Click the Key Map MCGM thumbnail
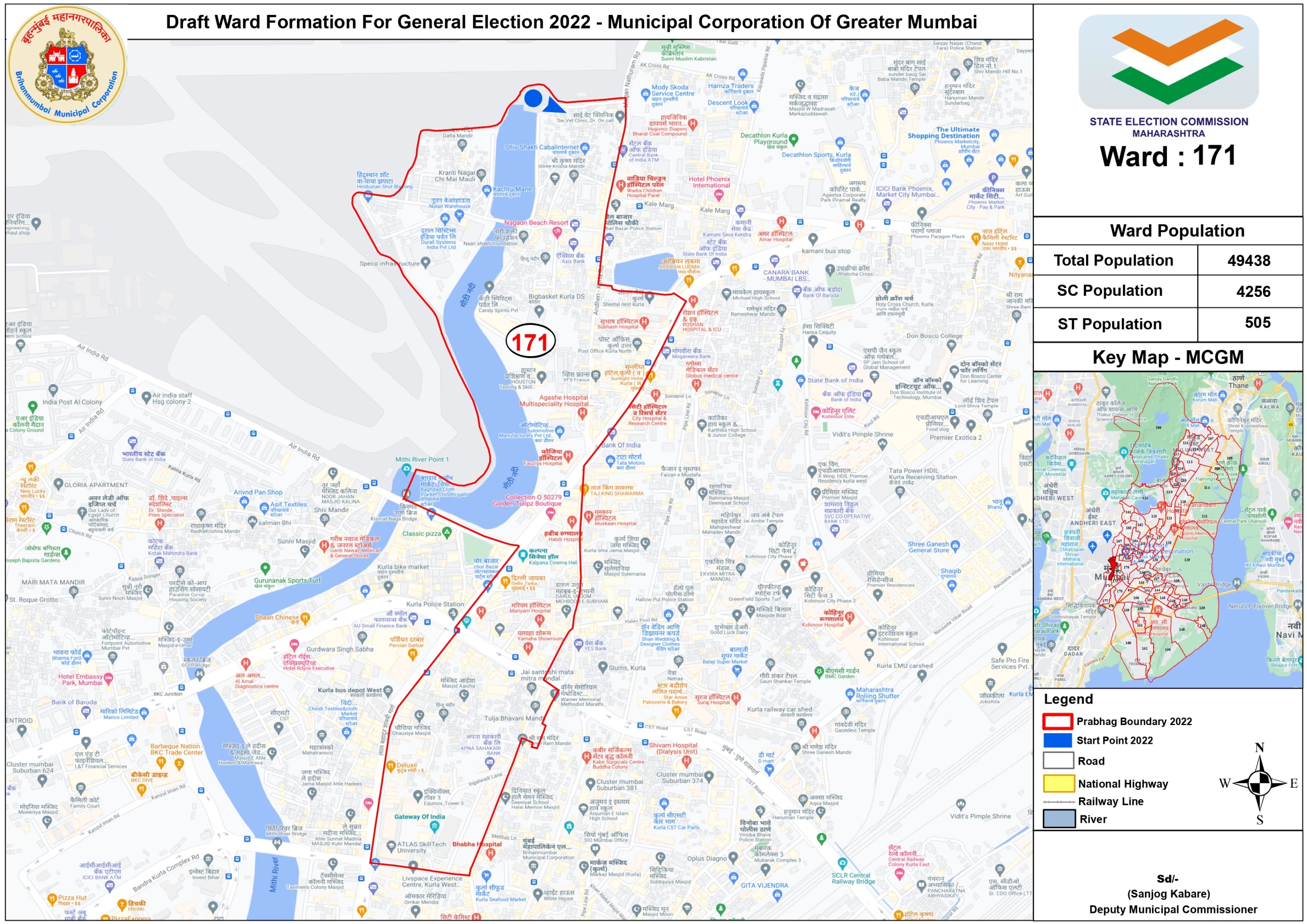 1167,529
